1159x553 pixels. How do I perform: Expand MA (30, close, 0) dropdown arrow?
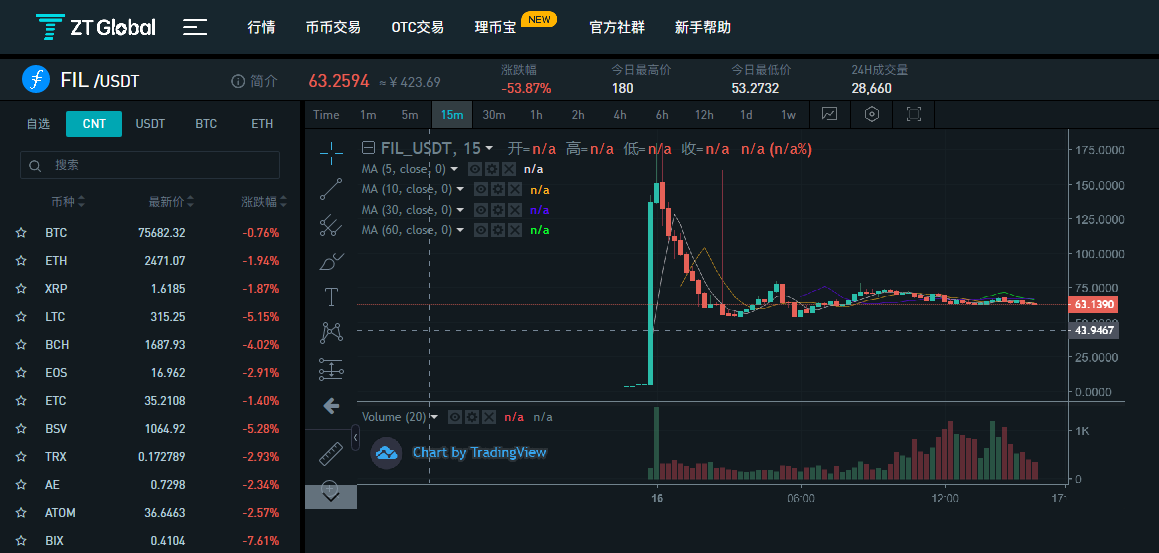[460, 210]
